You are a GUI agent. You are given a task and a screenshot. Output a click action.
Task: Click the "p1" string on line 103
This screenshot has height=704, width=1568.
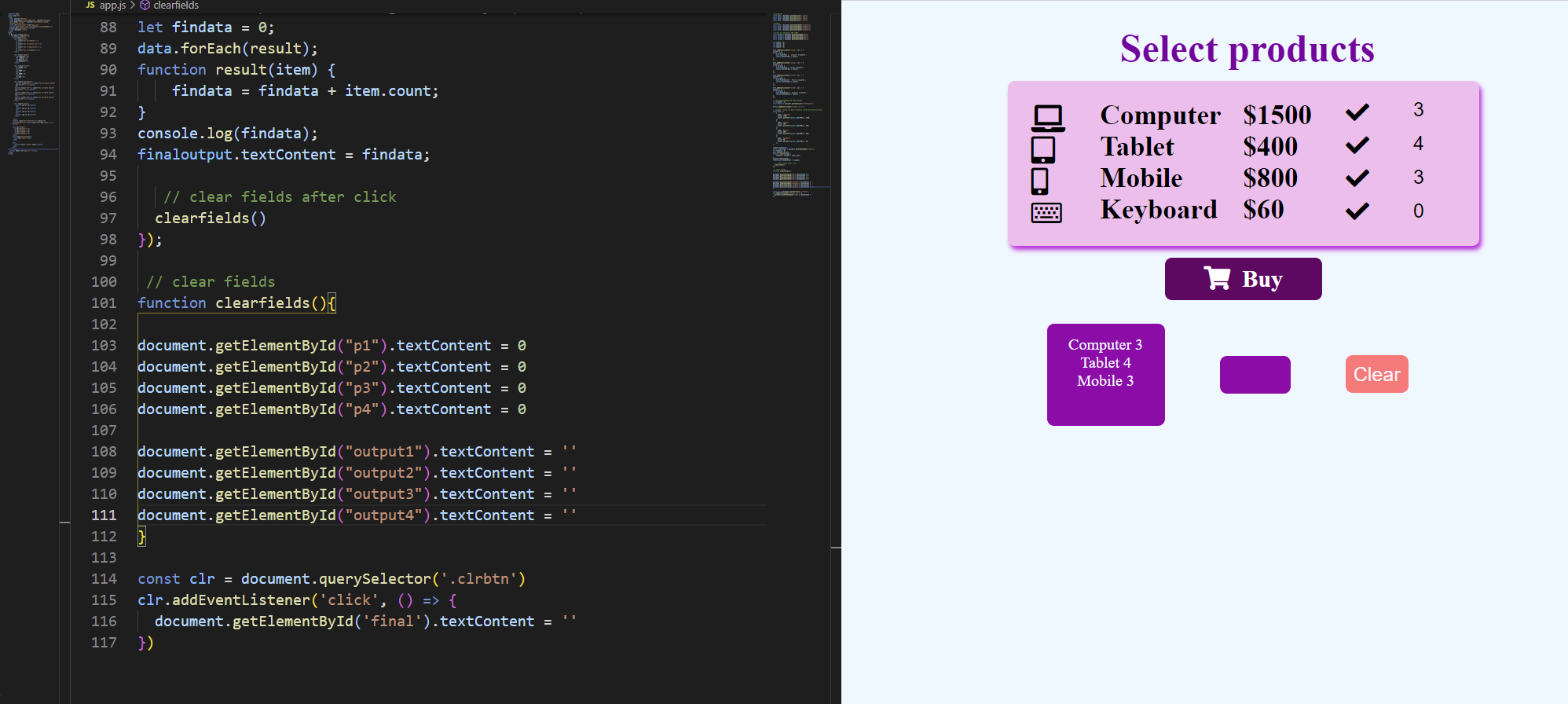coord(362,346)
